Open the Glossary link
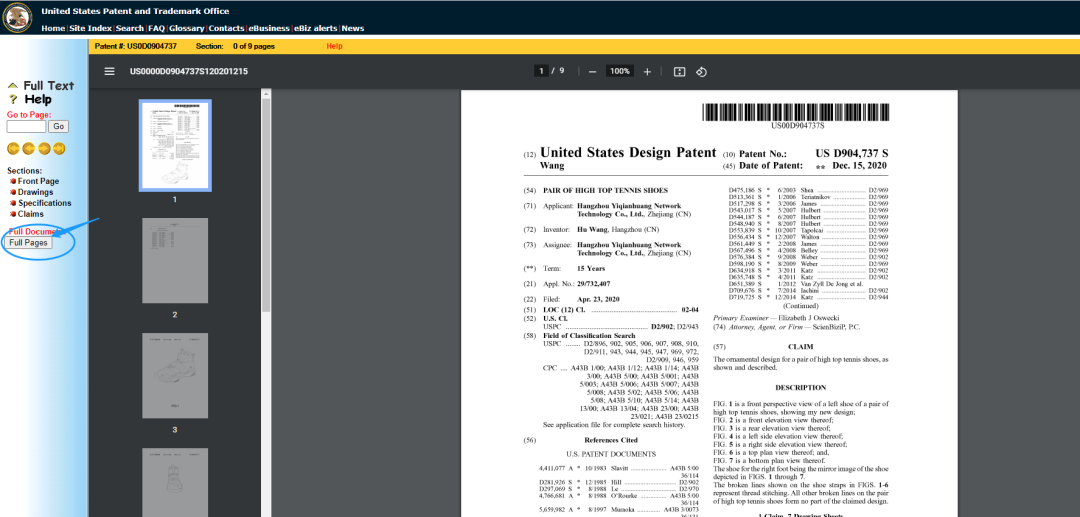Viewport: 1080px width, 517px height. click(186, 28)
